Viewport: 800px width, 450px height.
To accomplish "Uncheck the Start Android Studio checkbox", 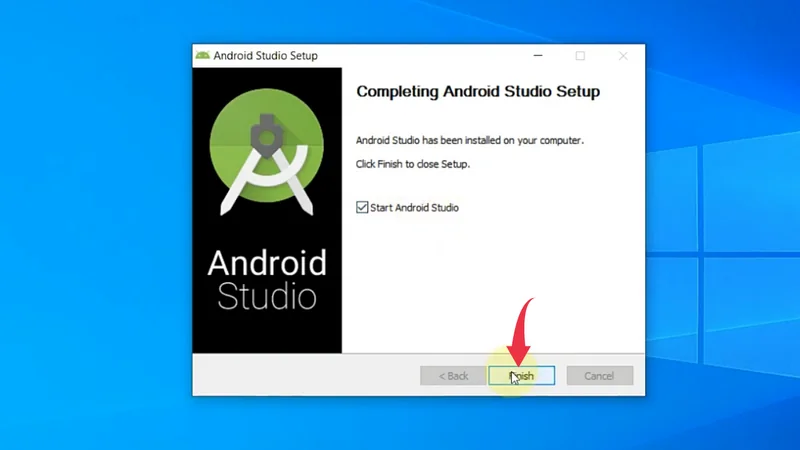I will tap(362, 208).
